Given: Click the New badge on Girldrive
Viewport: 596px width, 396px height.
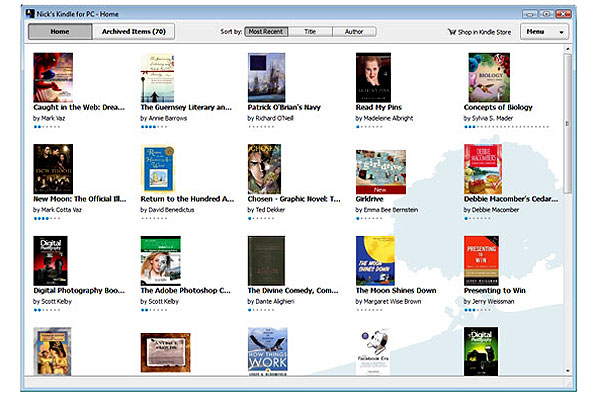Looking at the screenshot, I should tap(380, 189).
